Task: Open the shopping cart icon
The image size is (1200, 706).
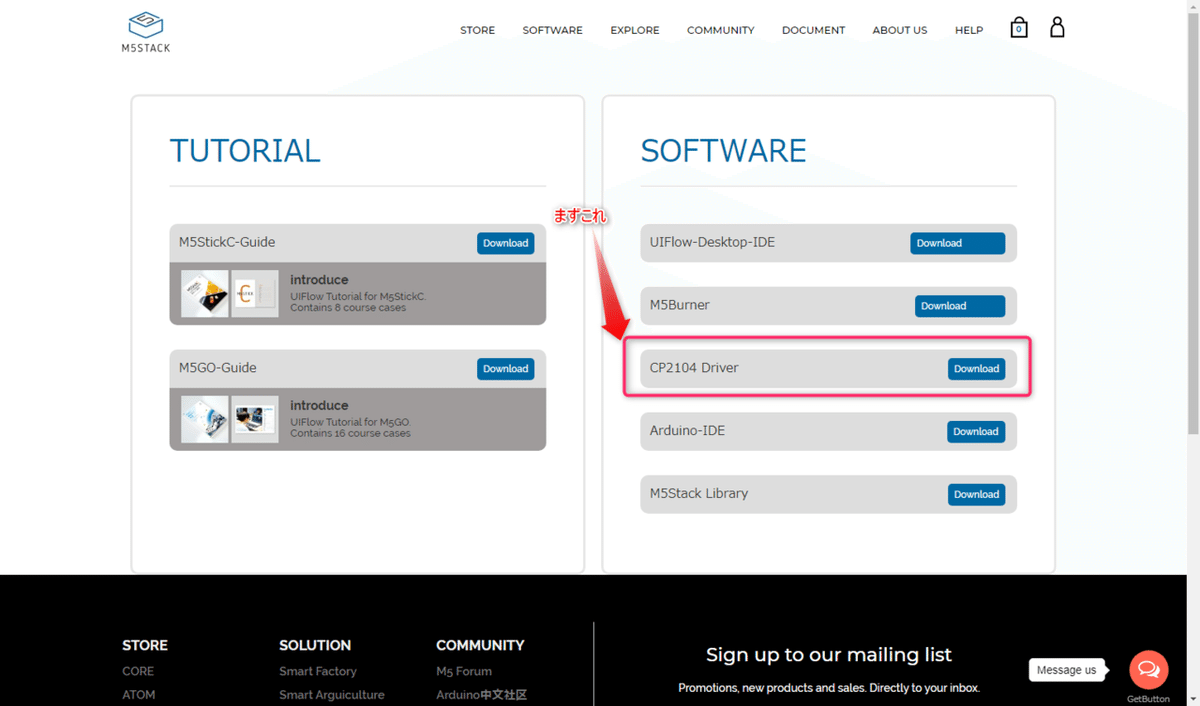Action: (1019, 28)
